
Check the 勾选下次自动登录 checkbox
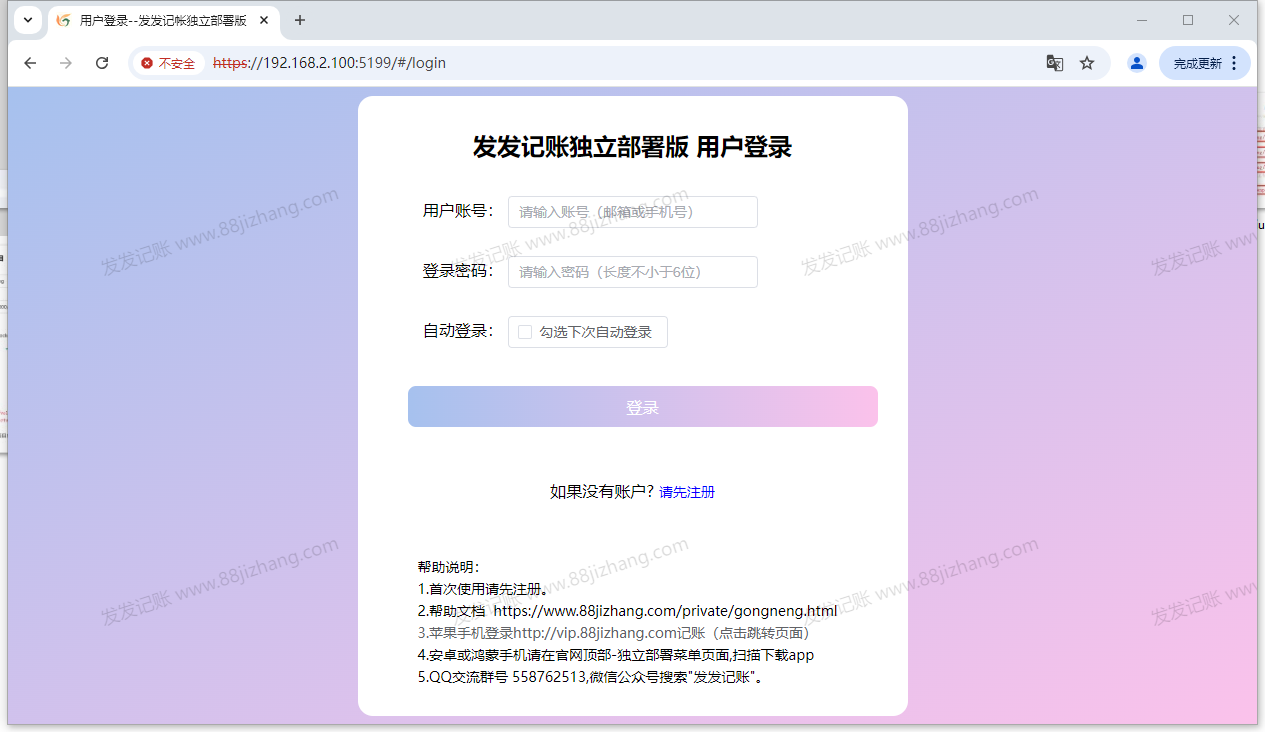pyautogui.click(x=525, y=332)
